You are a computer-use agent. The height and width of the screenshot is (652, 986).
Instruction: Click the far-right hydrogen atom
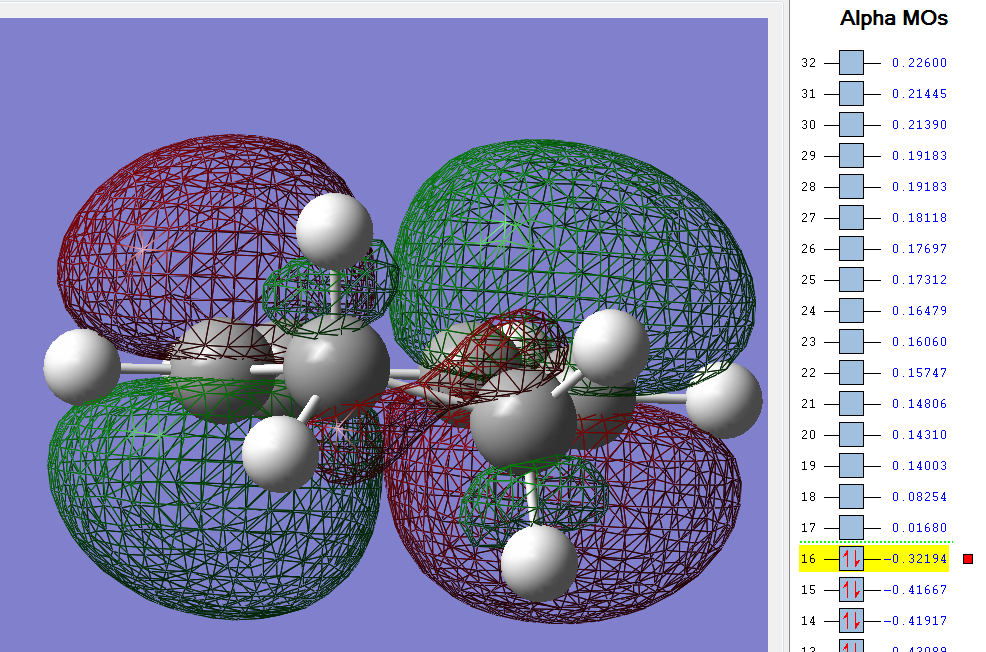[x=724, y=400]
